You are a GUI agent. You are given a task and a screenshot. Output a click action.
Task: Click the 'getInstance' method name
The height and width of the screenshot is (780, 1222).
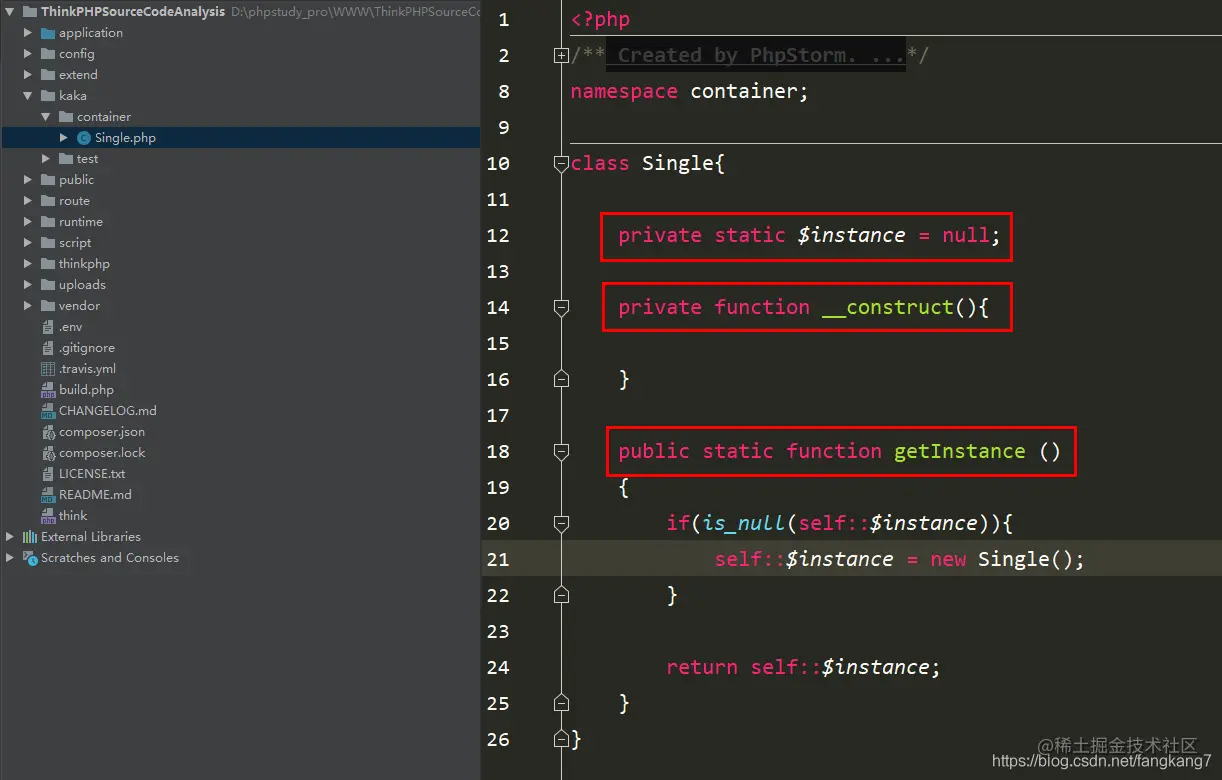click(960, 452)
